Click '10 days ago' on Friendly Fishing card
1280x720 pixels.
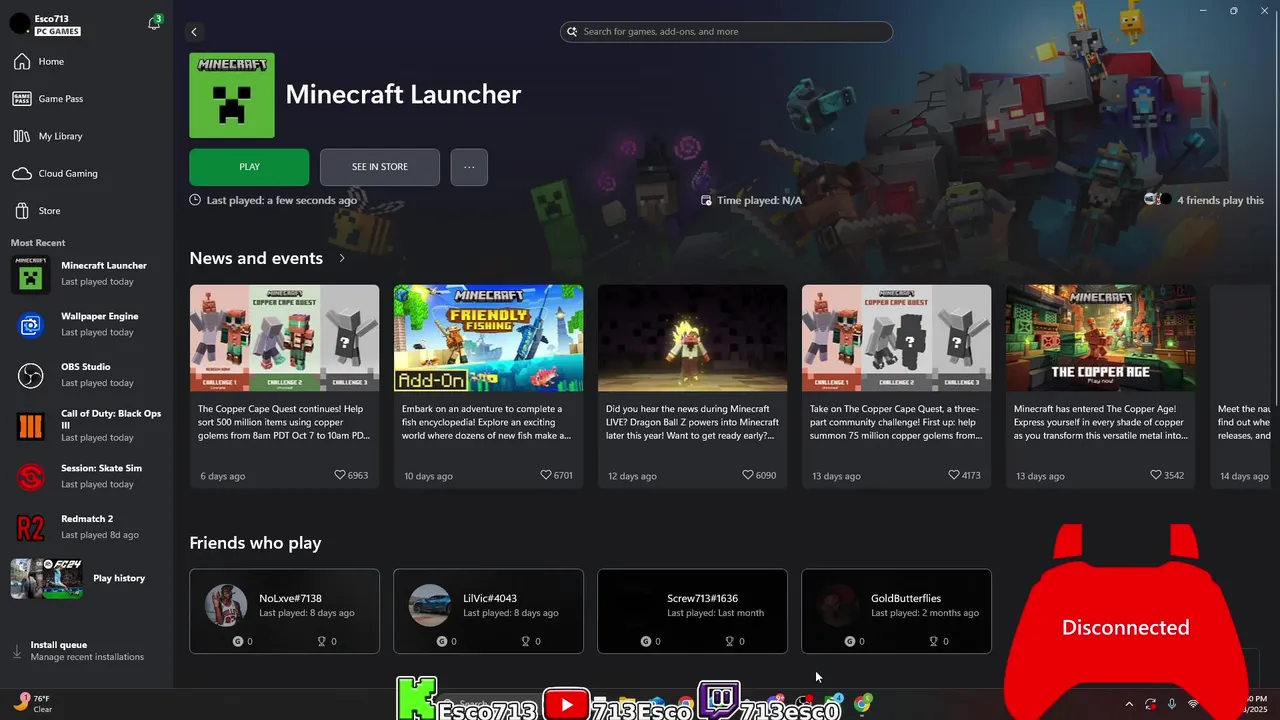[427, 476]
